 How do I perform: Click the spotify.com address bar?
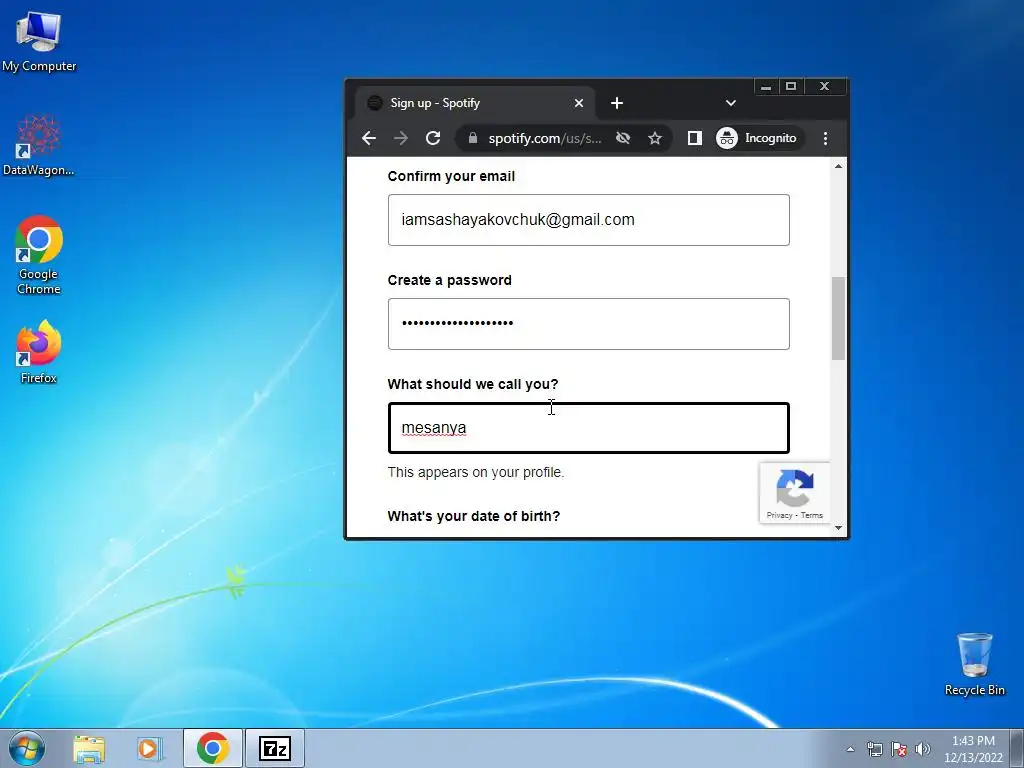tap(545, 138)
